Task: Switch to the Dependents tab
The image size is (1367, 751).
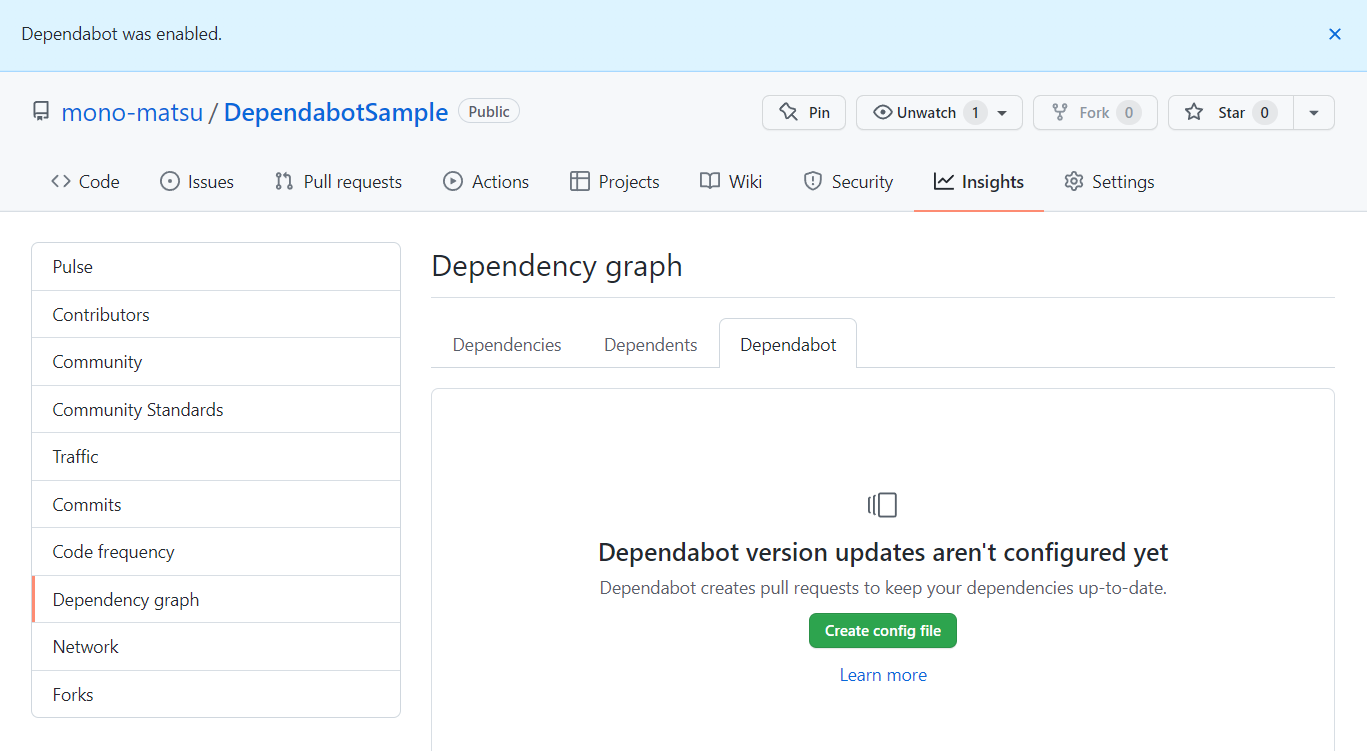Action: pos(650,343)
